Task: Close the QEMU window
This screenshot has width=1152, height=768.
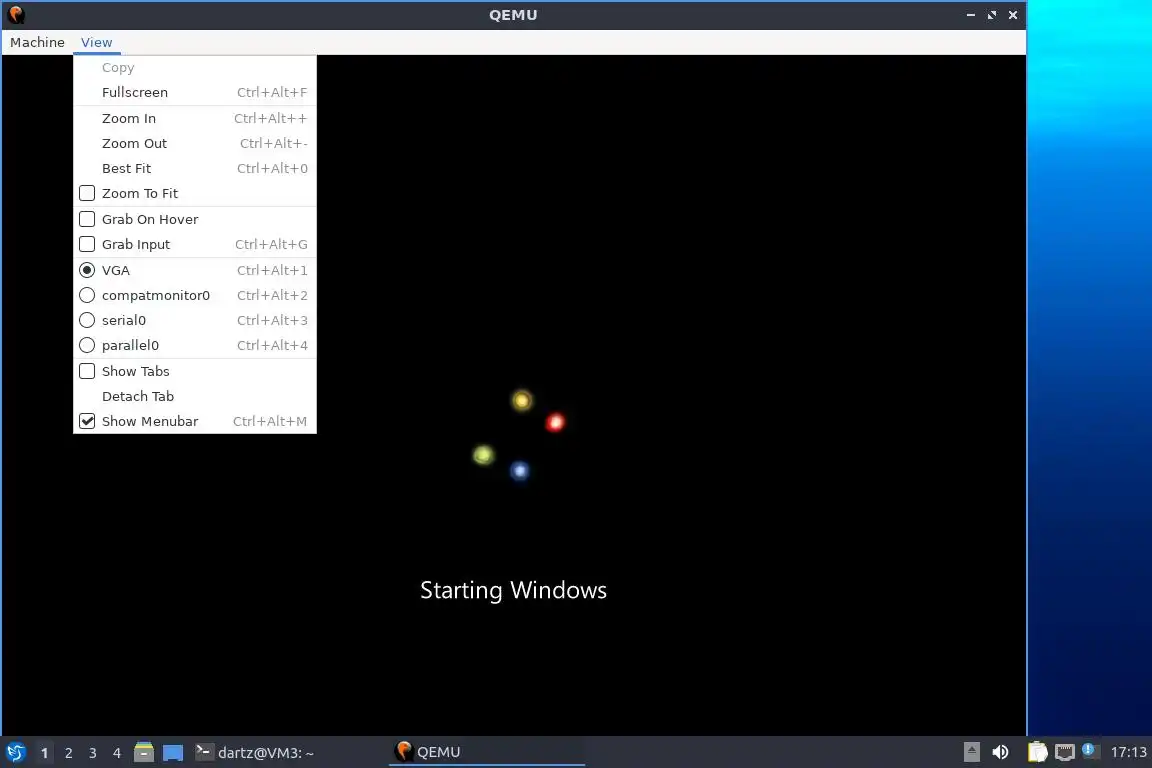Action: point(1013,15)
